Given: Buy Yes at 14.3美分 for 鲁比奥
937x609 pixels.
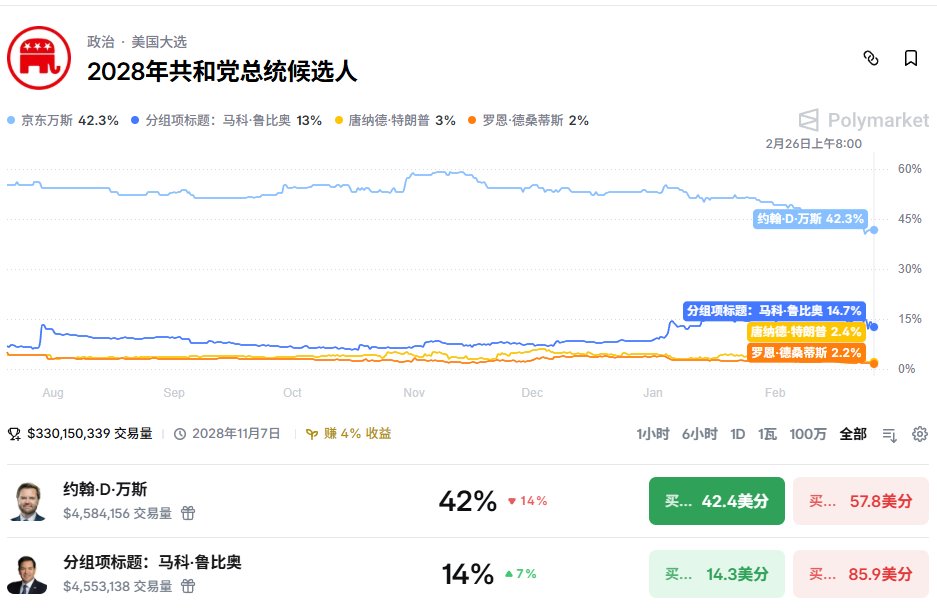Looking at the screenshot, I should point(716,574).
